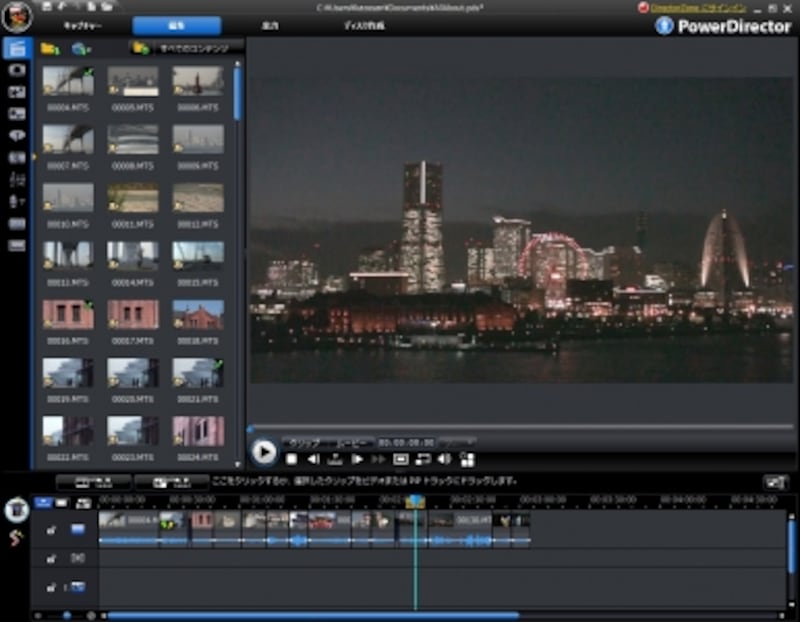Image resolution: width=800 pixels, height=622 pixels.
Task: Toggle the lock on the bottom PiP track
Action: 50,587
